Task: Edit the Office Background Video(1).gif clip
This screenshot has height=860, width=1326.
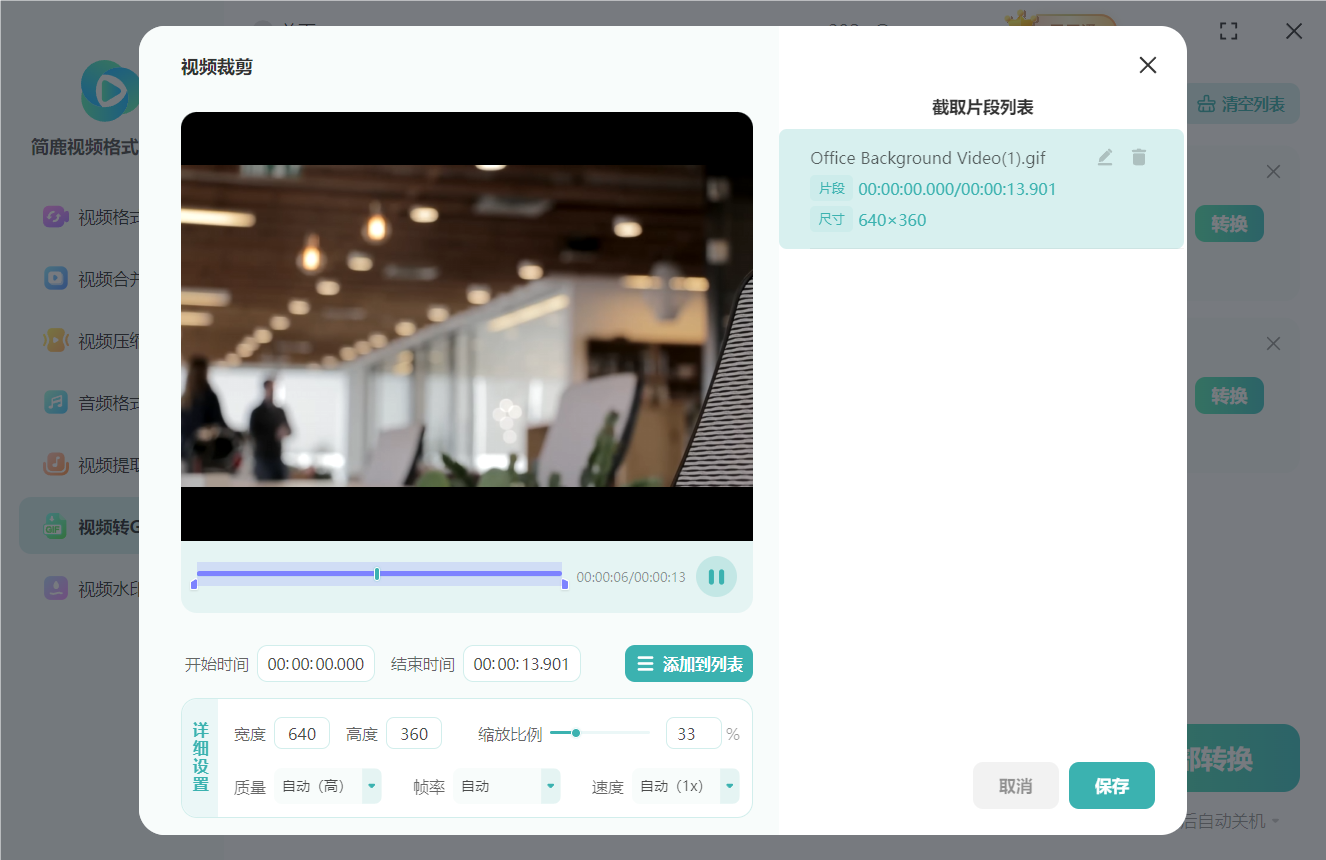Action: (1105, 158)
